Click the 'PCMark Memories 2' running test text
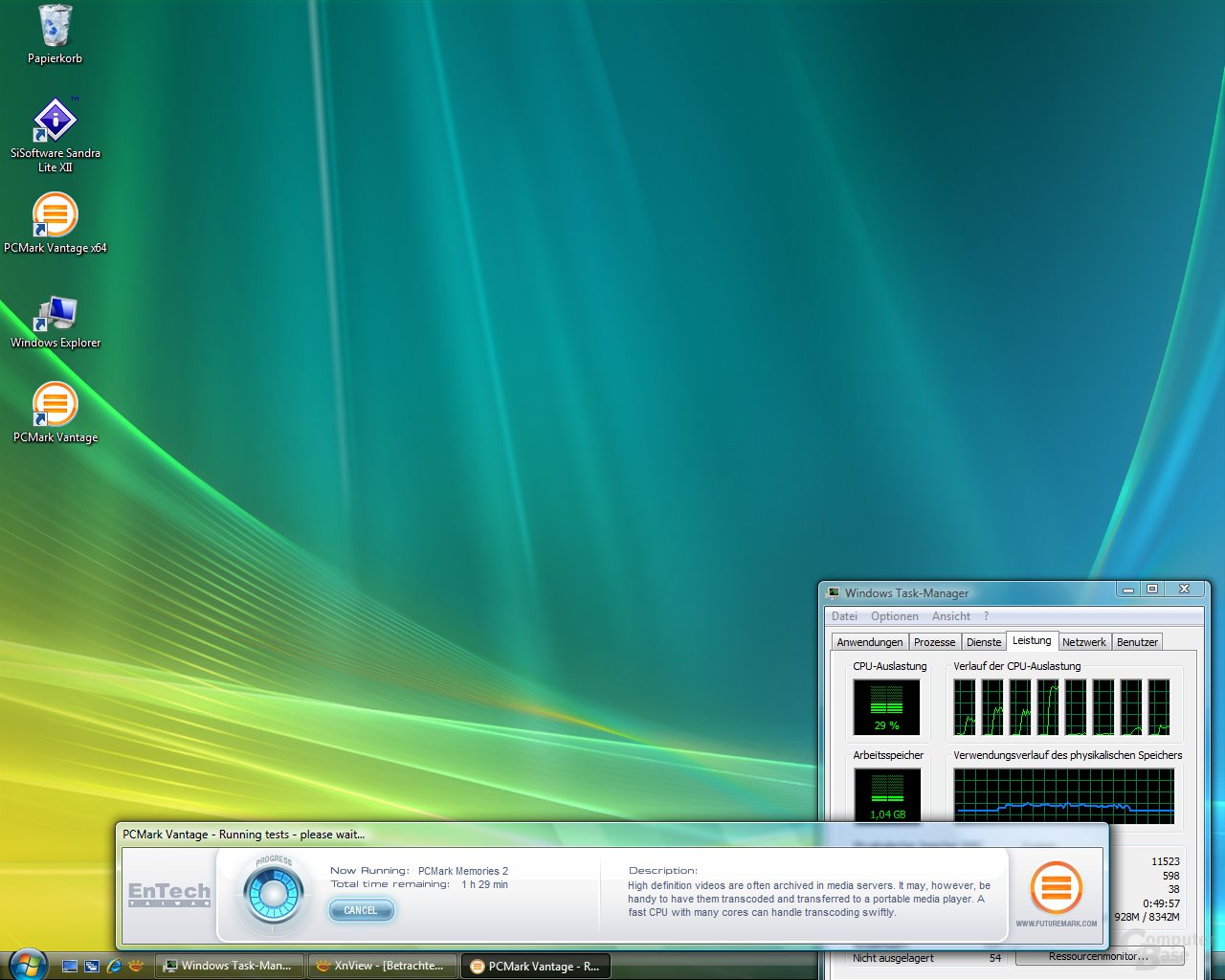The height and width of the screenshot is (980, 1225). pos(463,871)
